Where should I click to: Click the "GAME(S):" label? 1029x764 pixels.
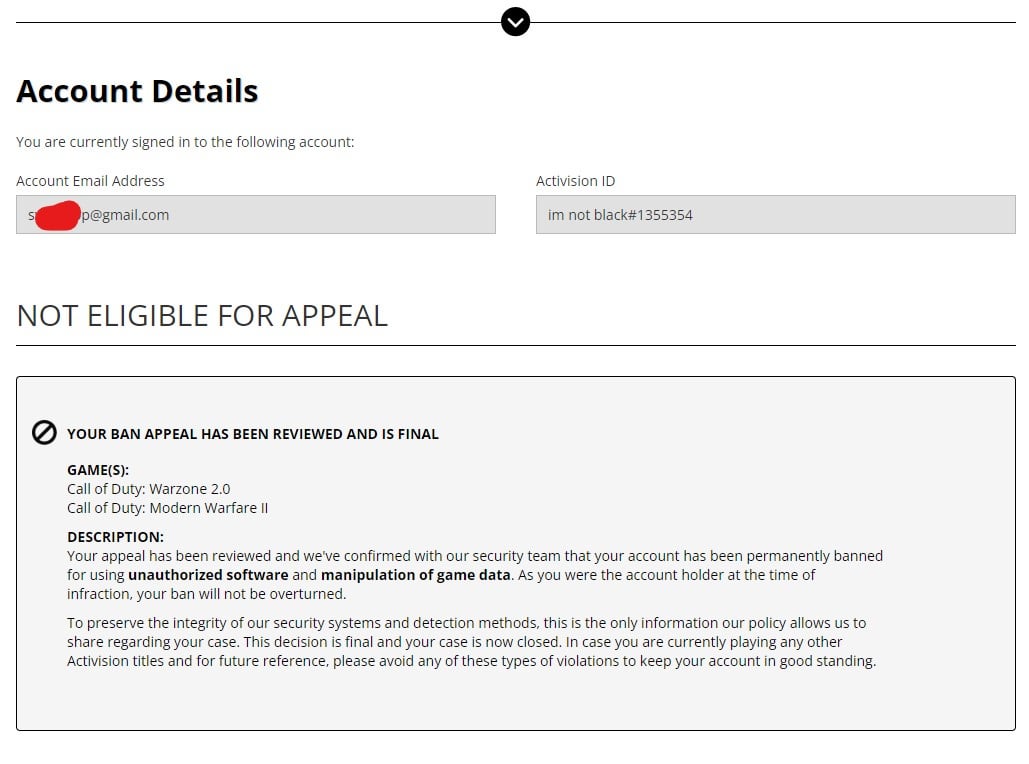point(98,470)
